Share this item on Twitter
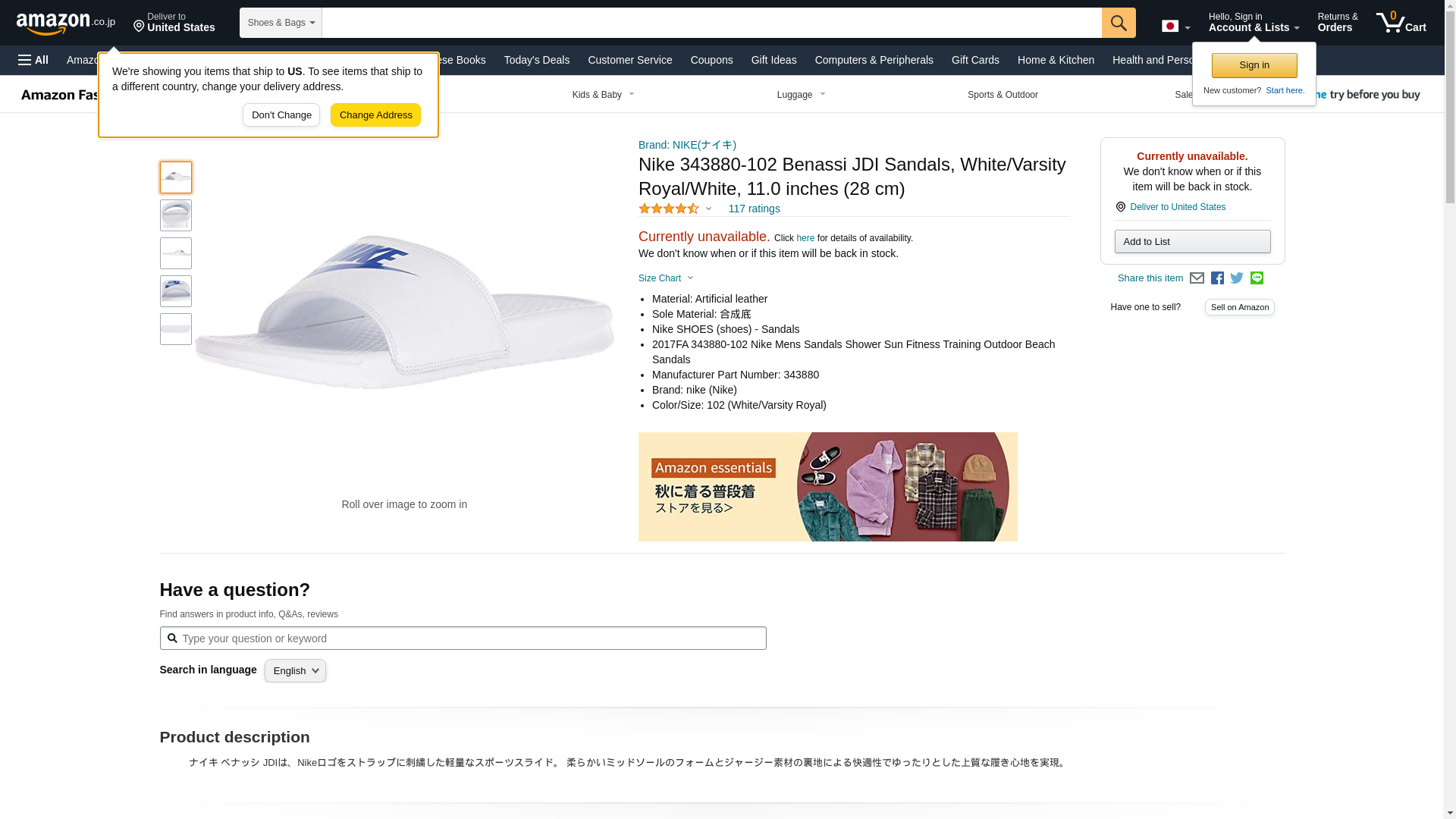1456x819 pixels. pyautogui.click(x=1237, y=278)
